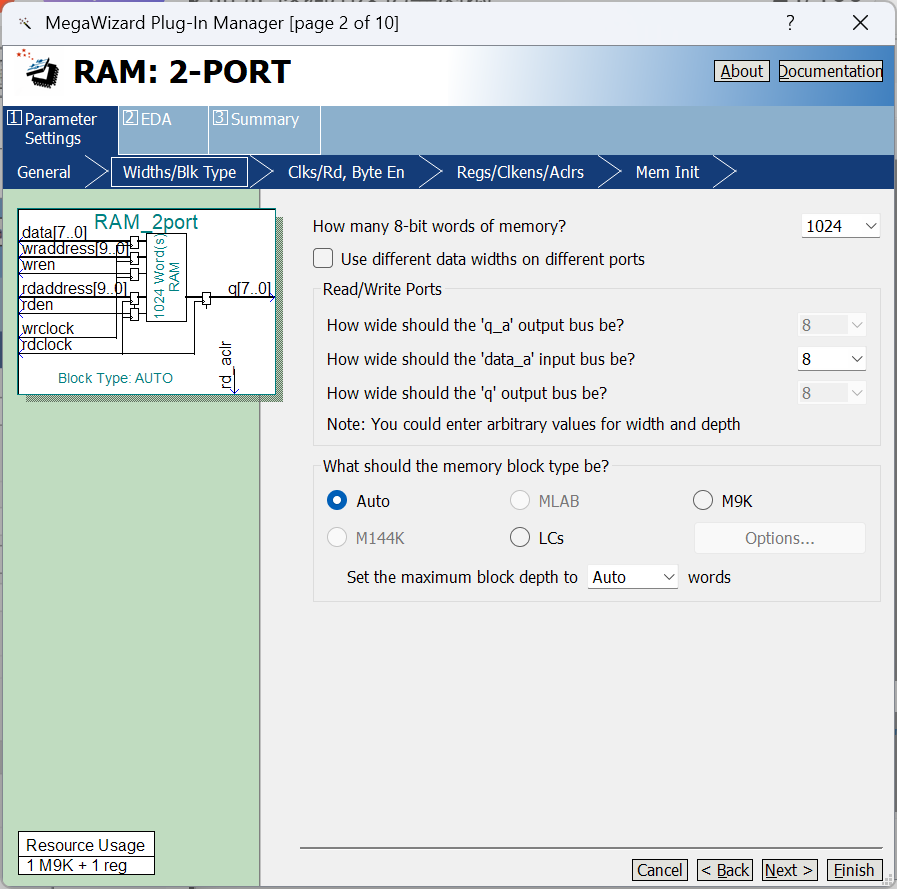
Task: Switch to the Summary tab
Action: 264,129
